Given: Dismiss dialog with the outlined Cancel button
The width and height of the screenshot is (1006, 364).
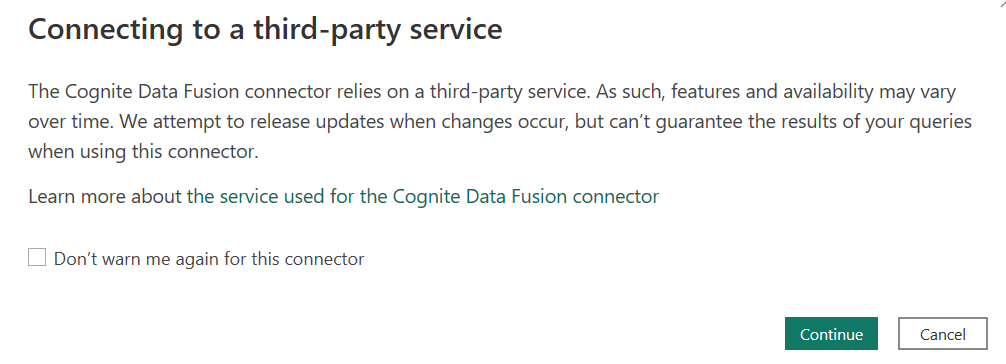Looking at the screenshot, I should point(942,334).
